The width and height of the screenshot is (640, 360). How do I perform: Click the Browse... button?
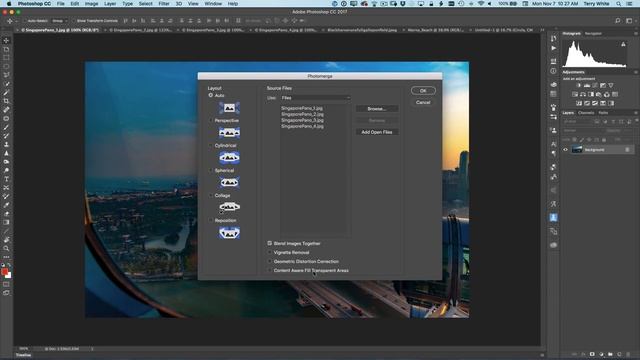pos(377,109)
